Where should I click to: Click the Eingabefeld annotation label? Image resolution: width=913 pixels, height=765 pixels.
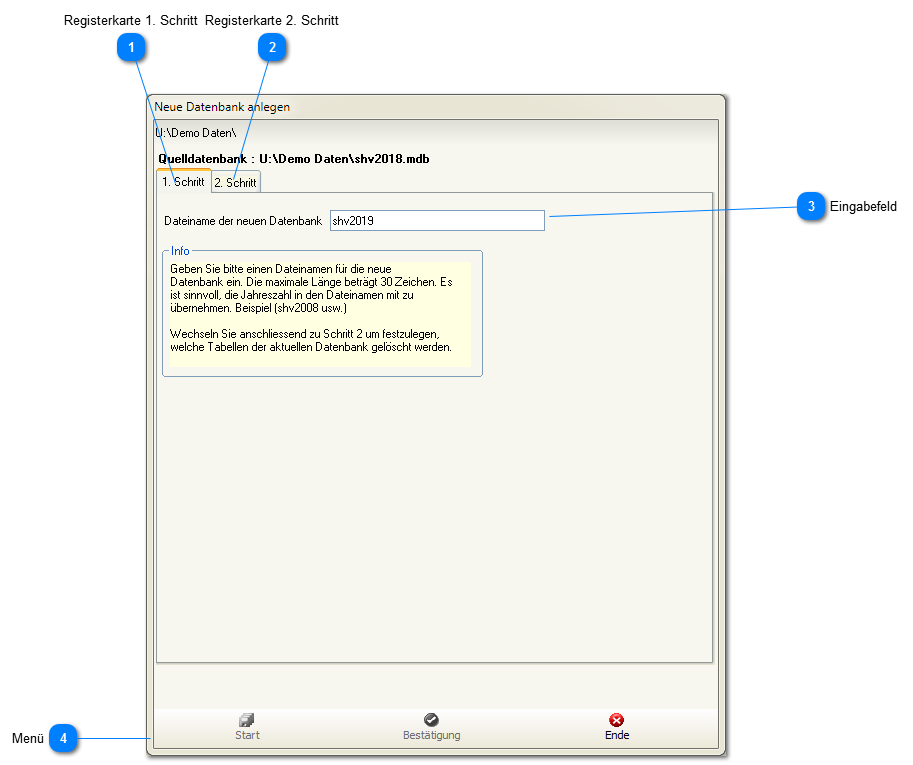point(863,207)
